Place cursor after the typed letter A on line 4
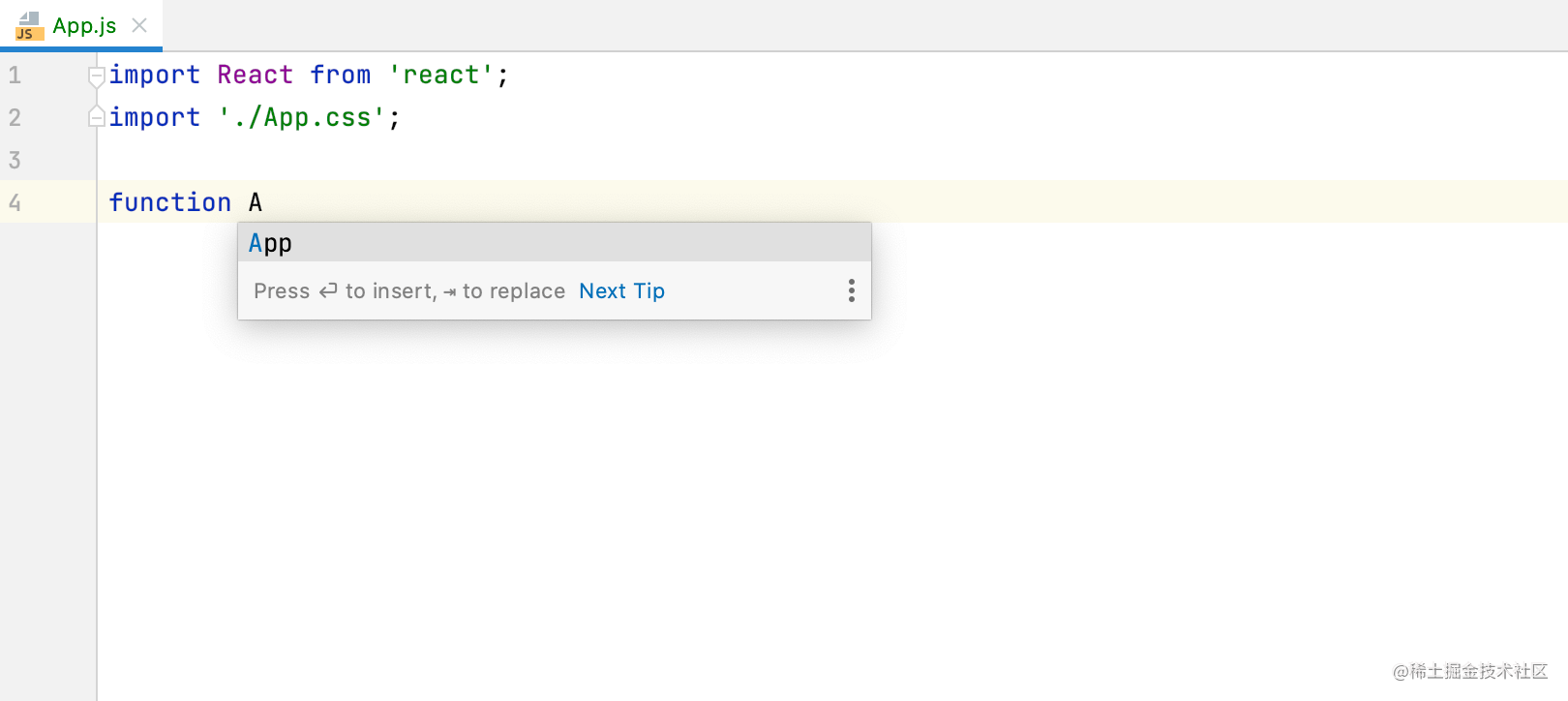The height and width of the screenshot is (701, 1568). click(x=263, y=202)
